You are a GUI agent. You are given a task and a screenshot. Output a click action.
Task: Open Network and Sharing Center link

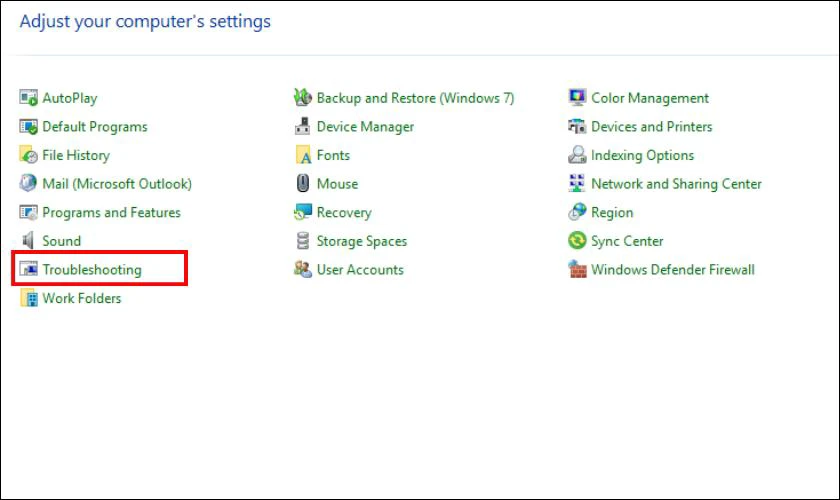[676, 184]
